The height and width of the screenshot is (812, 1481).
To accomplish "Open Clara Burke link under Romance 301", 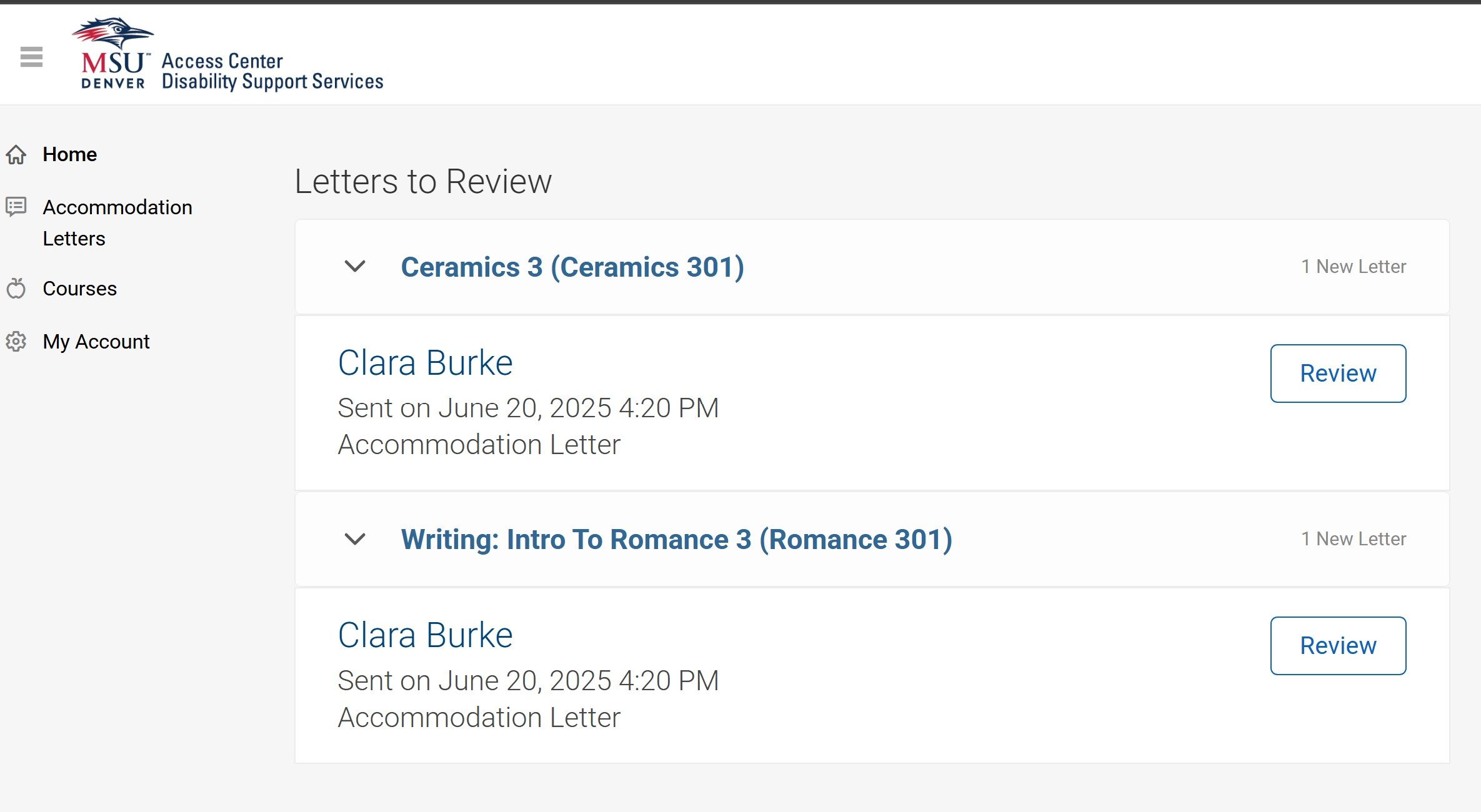I will (425, 635).
